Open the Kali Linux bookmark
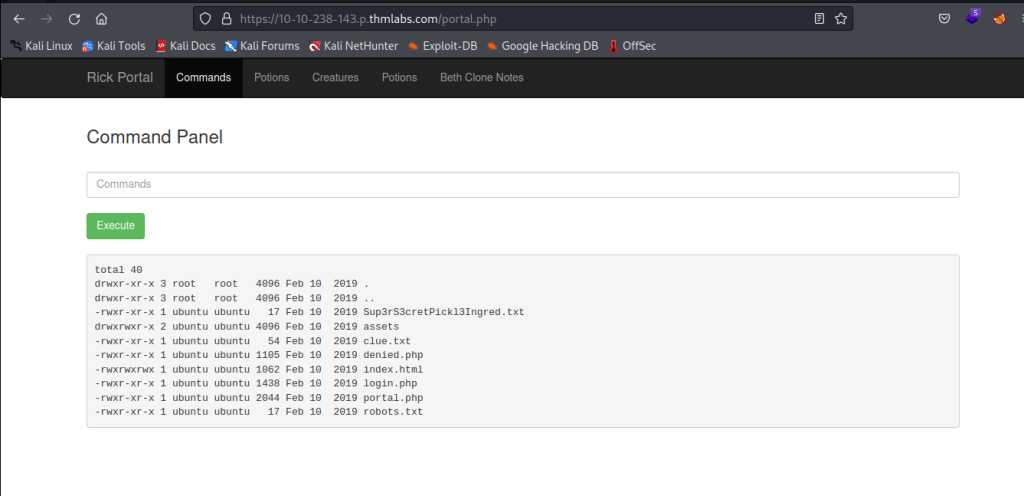The image size is (1024, 496). (x=41, y=45)
